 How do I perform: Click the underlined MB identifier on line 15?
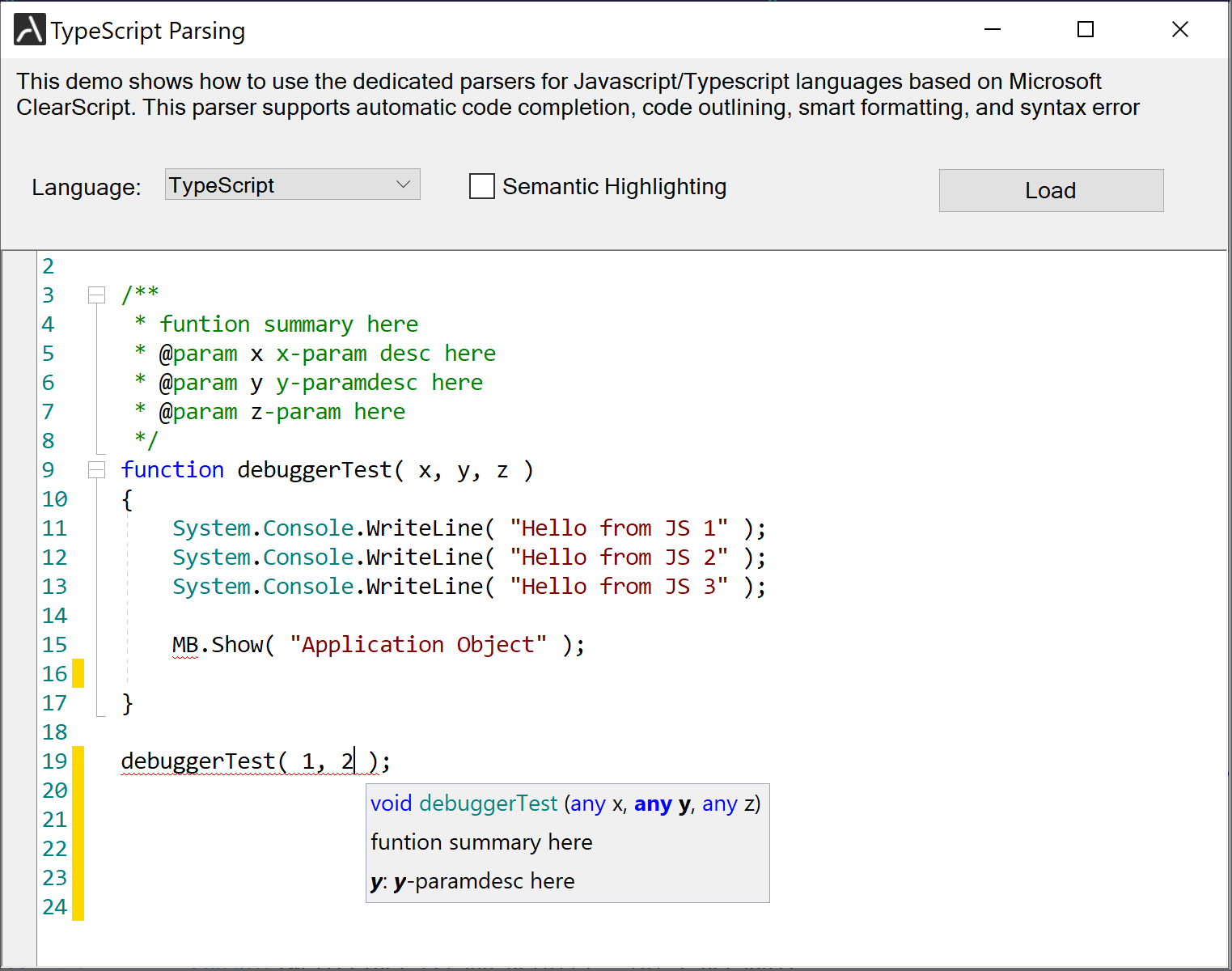(x=185, y=645)
